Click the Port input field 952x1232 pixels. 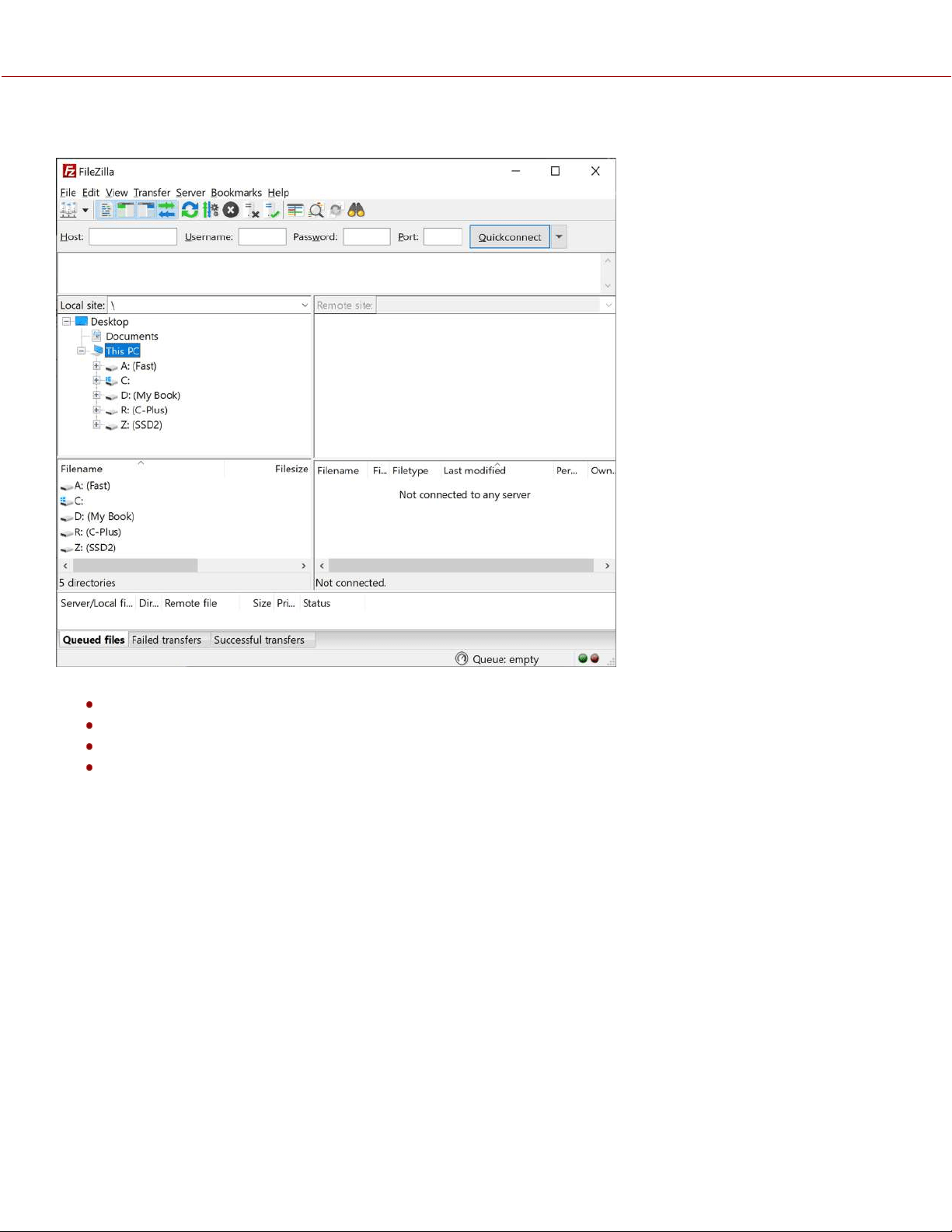click(x=443, y=236)
